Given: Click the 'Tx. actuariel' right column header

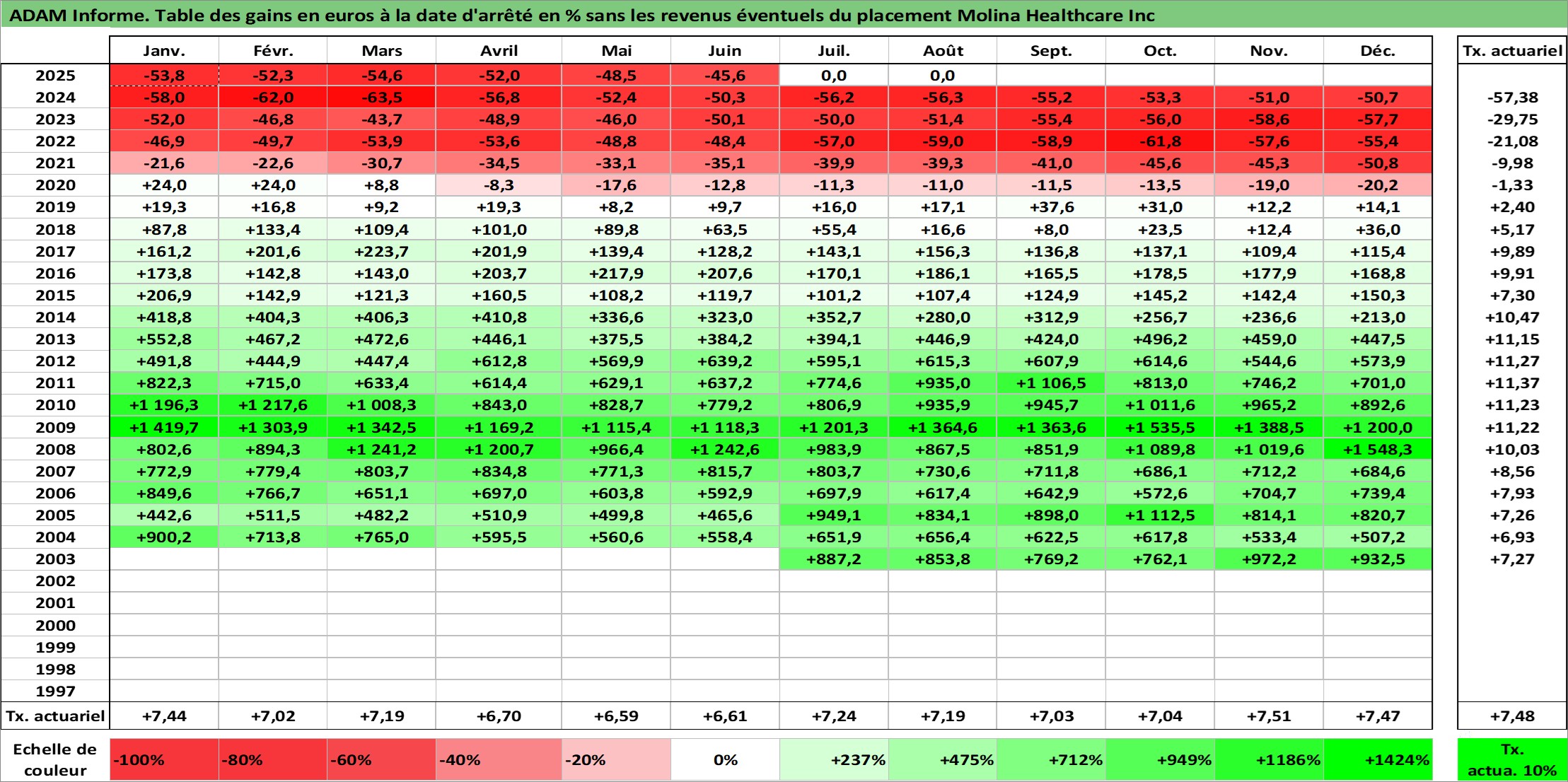Looking at the screenshot, I should click(x=1512, y=50).
